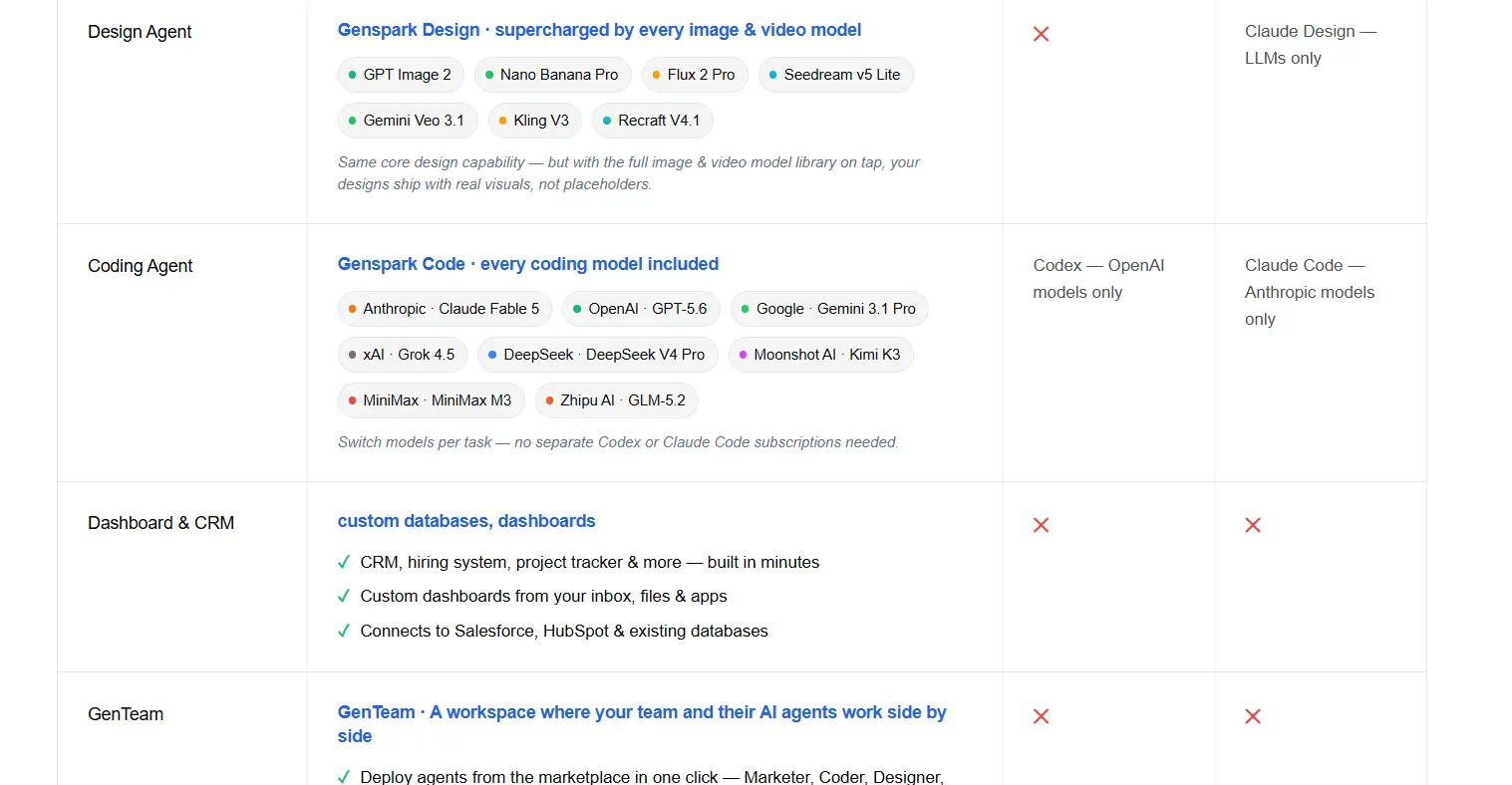Viewport: 1512px width, 785px height.
Task: Click the 'Dashboard & CRM' row label
Action: tap(160, 523)
